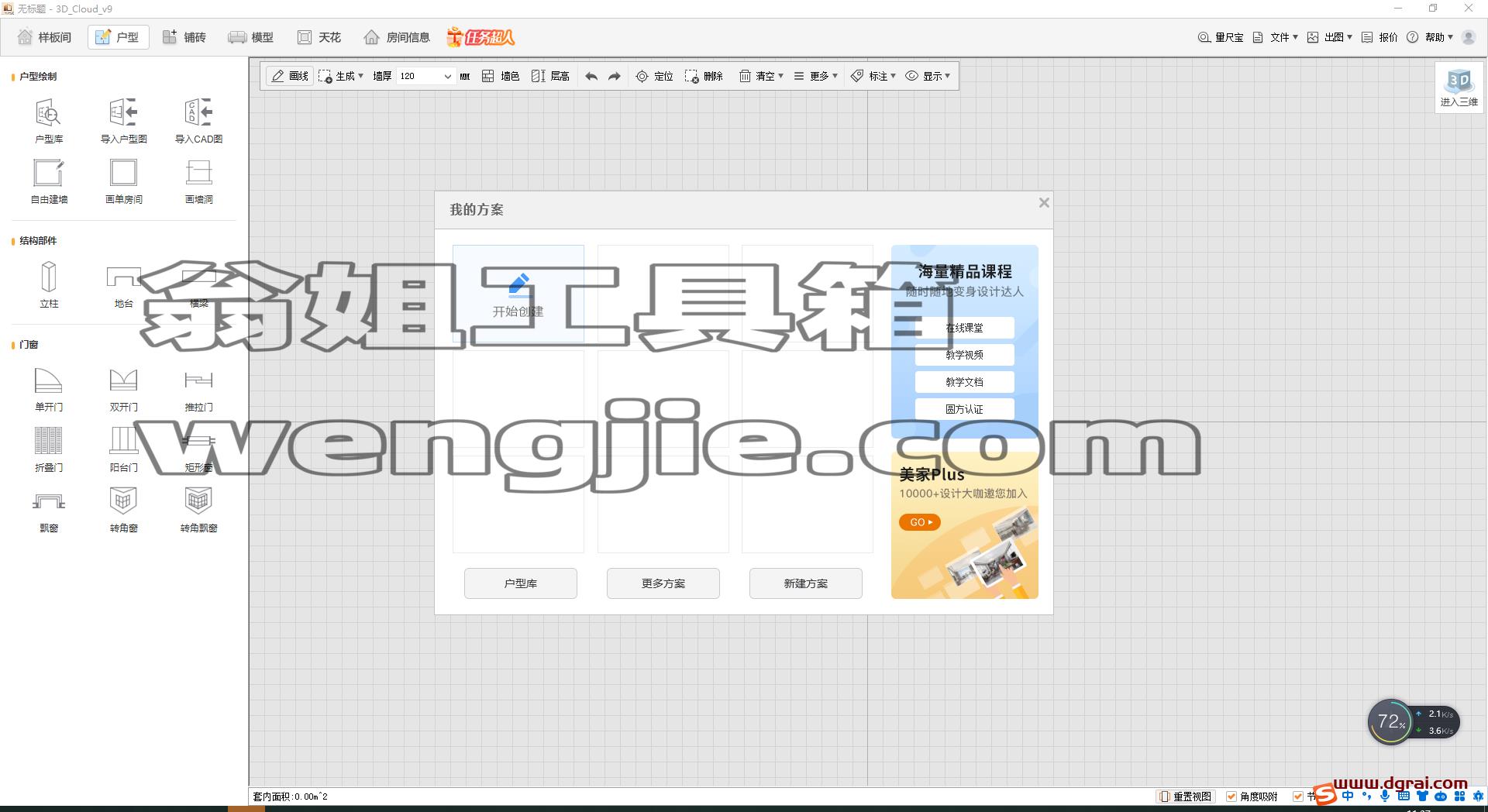Open the 量尺宝 measuring tool
The height and width of the screenshot is (812, 1488).
click(x=1221, y=37)
